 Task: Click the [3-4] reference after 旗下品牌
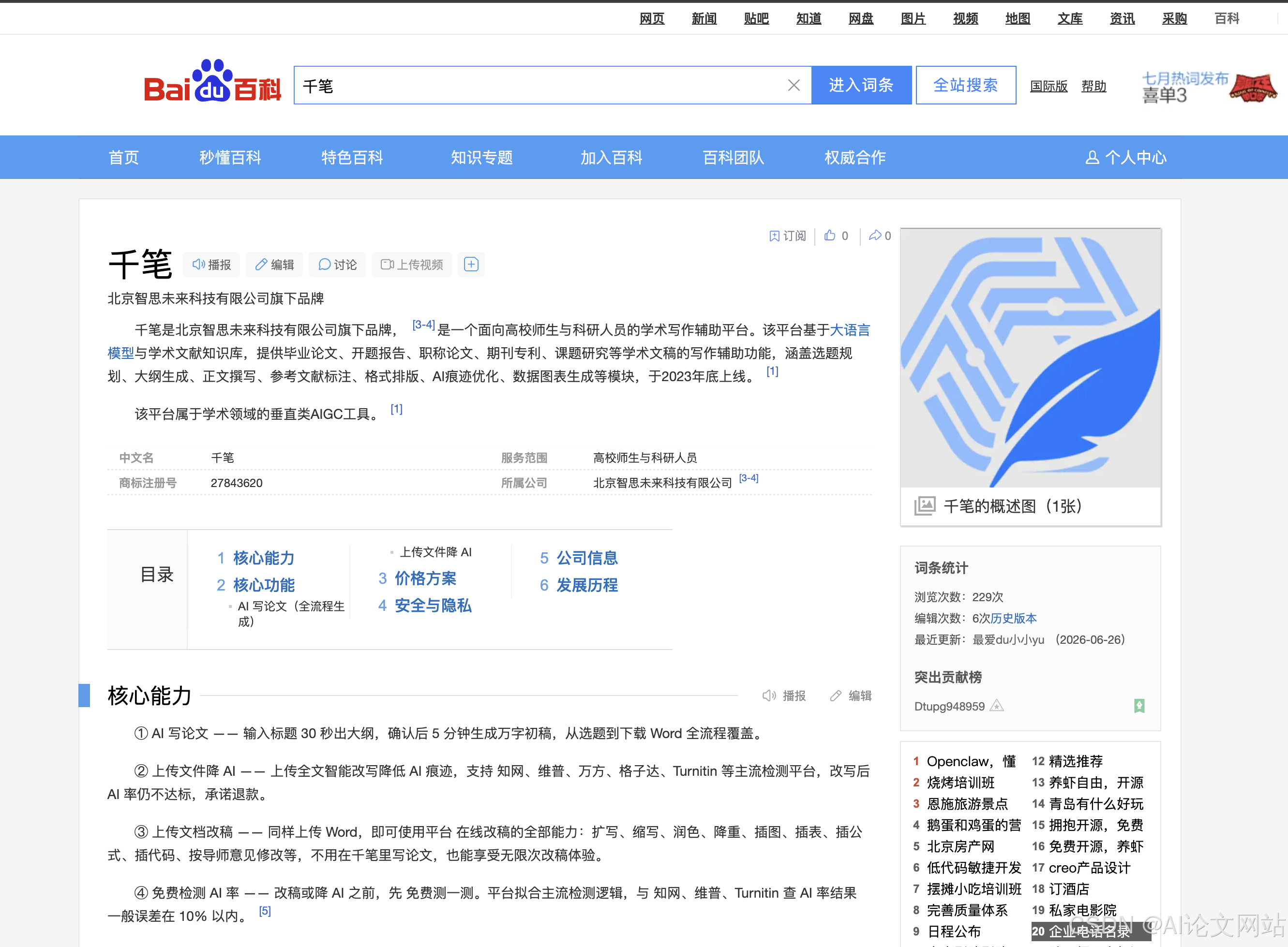click(x=423, y=325)
